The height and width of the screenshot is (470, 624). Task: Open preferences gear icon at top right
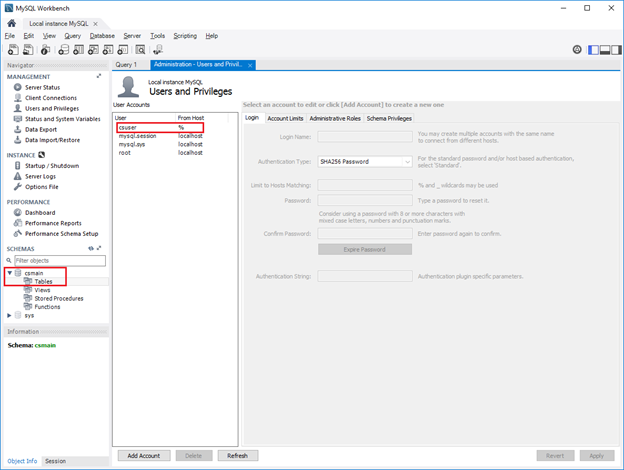(577, 50)
